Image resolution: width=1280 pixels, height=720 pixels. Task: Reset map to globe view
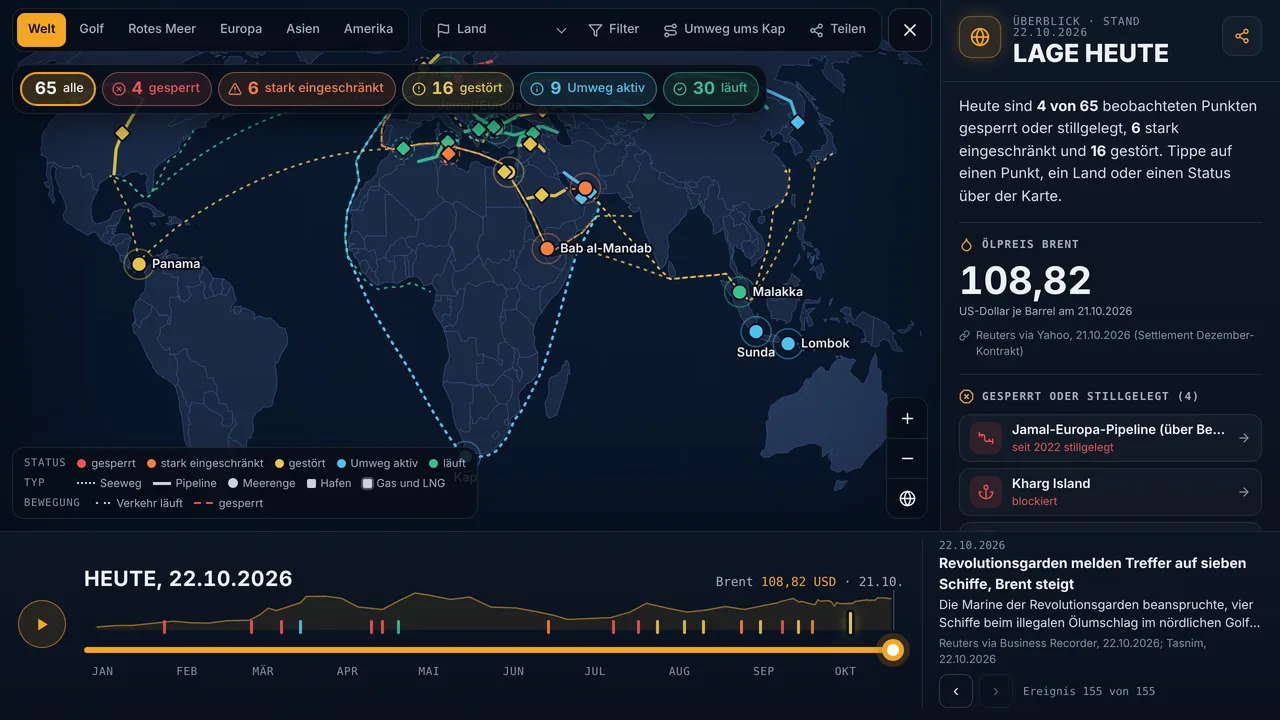907,498
